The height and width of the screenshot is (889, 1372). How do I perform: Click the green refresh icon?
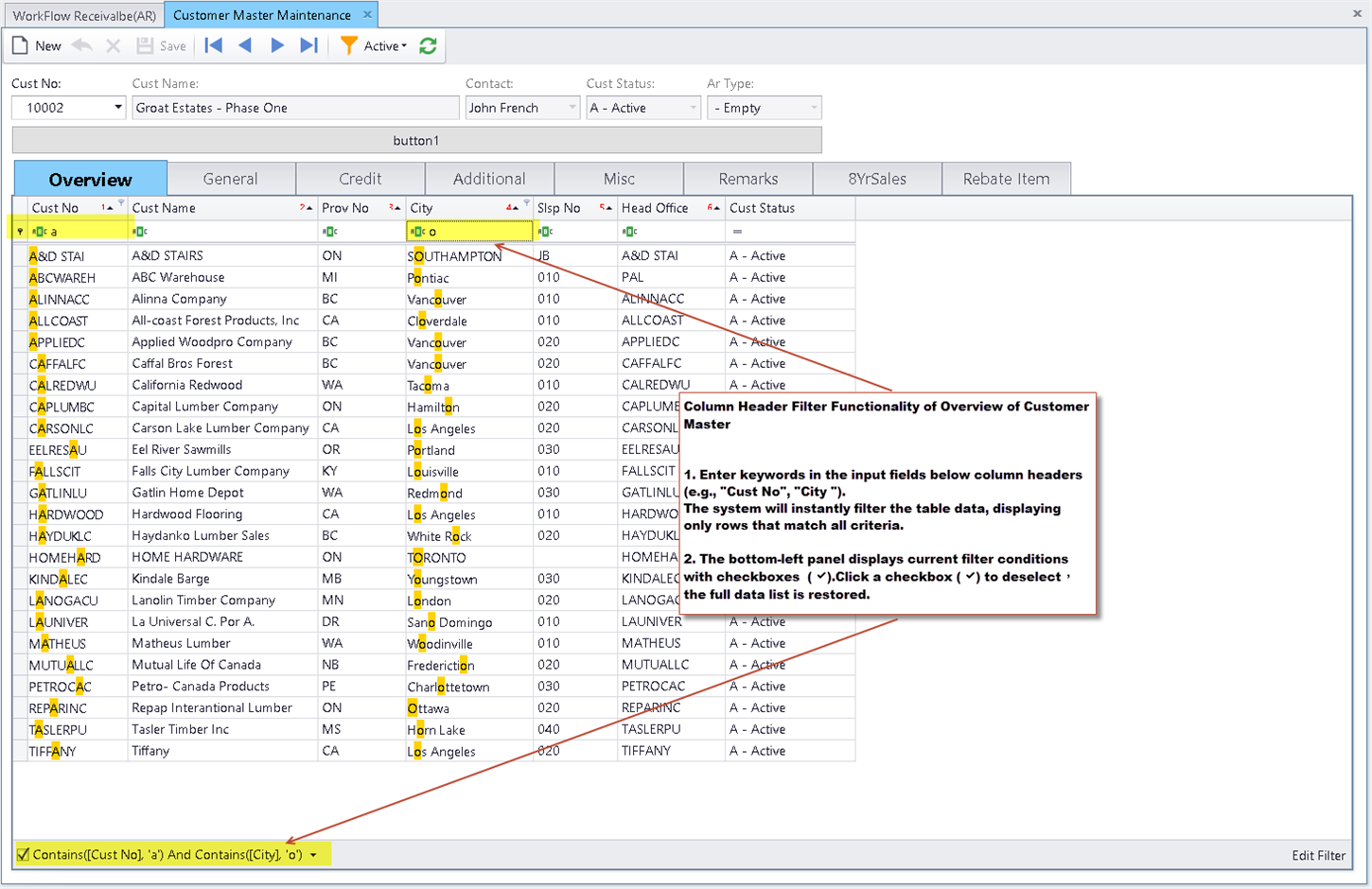point(428,45)
